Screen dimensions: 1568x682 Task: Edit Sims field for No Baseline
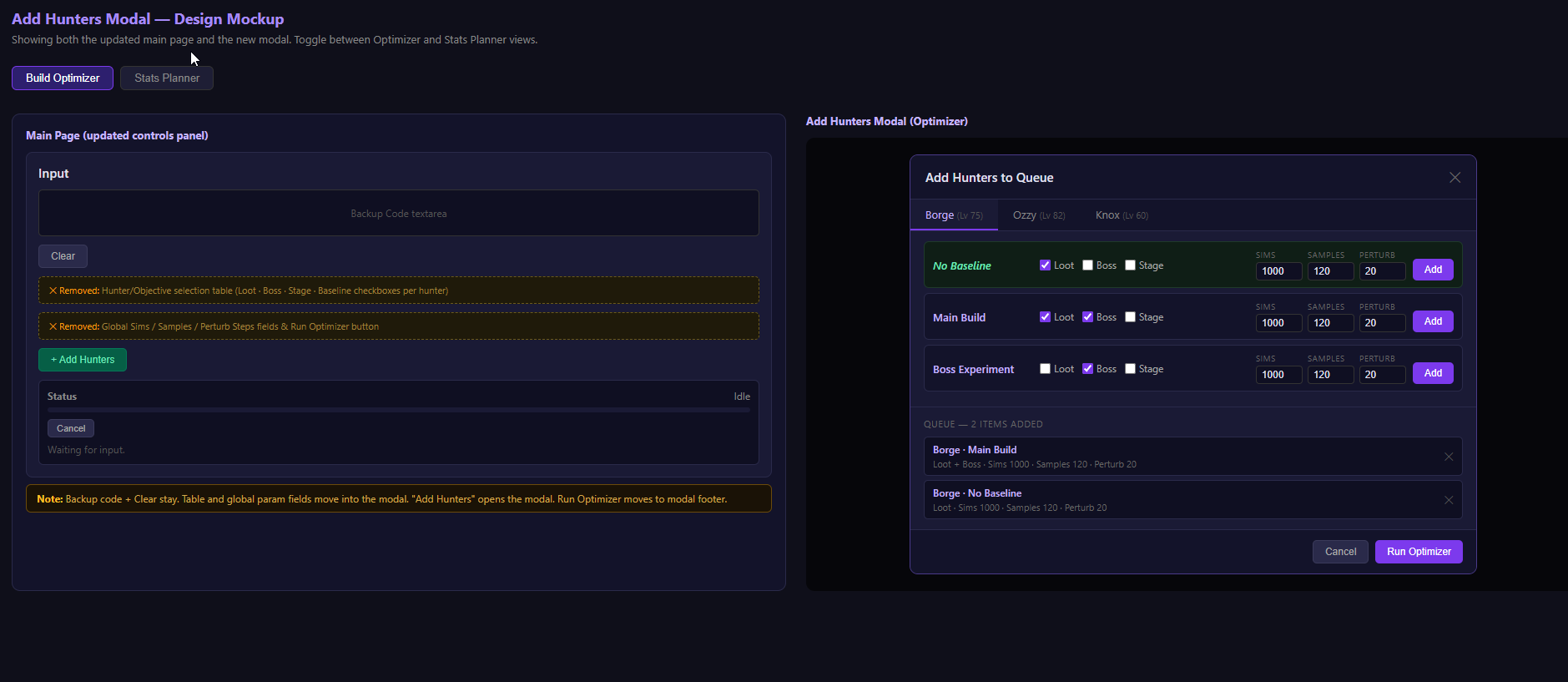(x=1278, y=271)
